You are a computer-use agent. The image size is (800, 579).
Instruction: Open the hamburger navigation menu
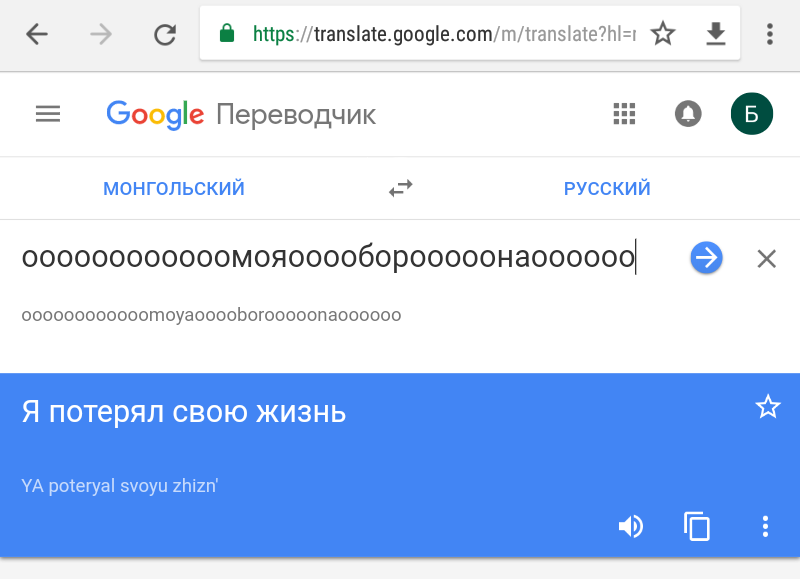click(x=48, y=114)
